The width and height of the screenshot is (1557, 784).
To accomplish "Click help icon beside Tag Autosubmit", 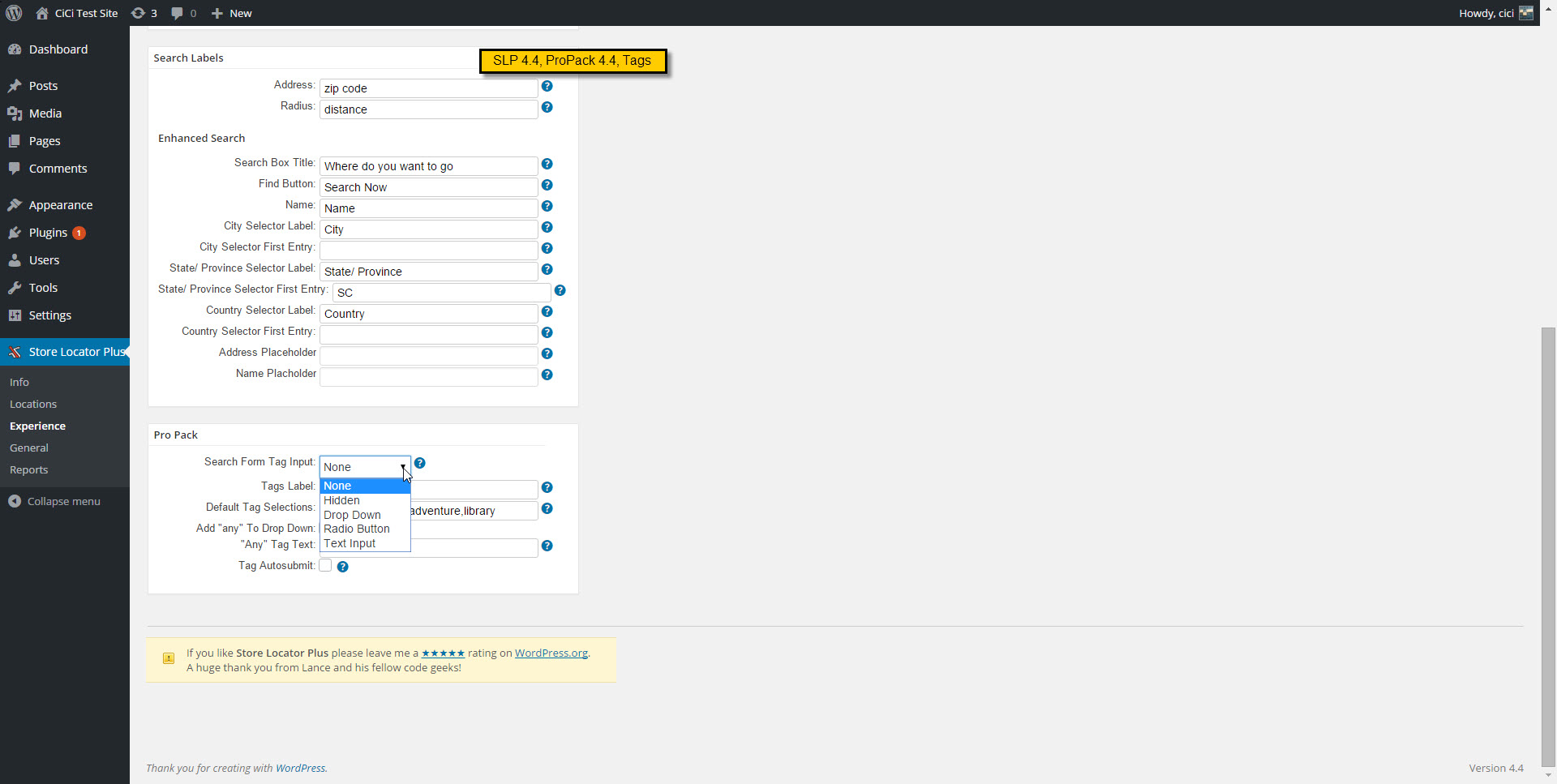I will point(342,567).
